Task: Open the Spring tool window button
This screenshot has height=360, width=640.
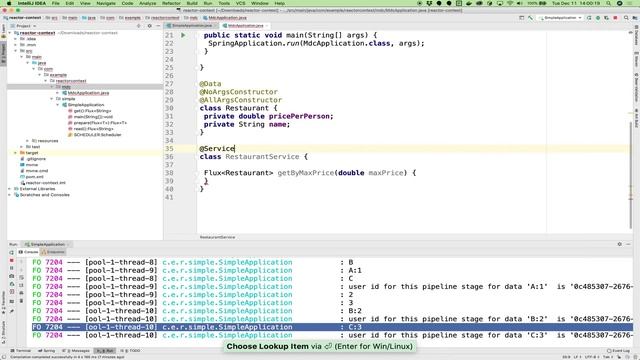Action: coord(47,351)
